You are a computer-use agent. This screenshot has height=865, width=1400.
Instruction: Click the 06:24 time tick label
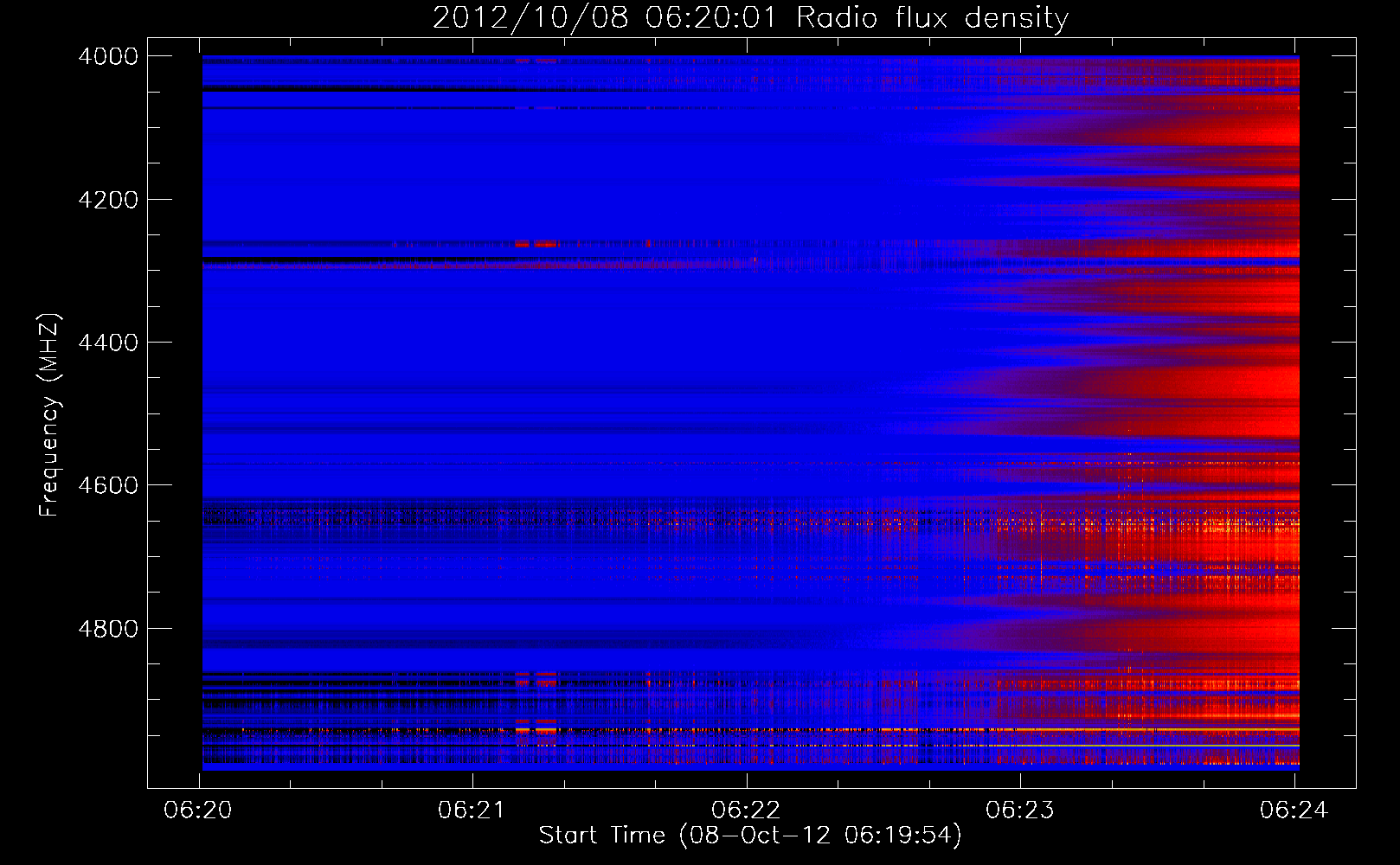point(1294,810)
